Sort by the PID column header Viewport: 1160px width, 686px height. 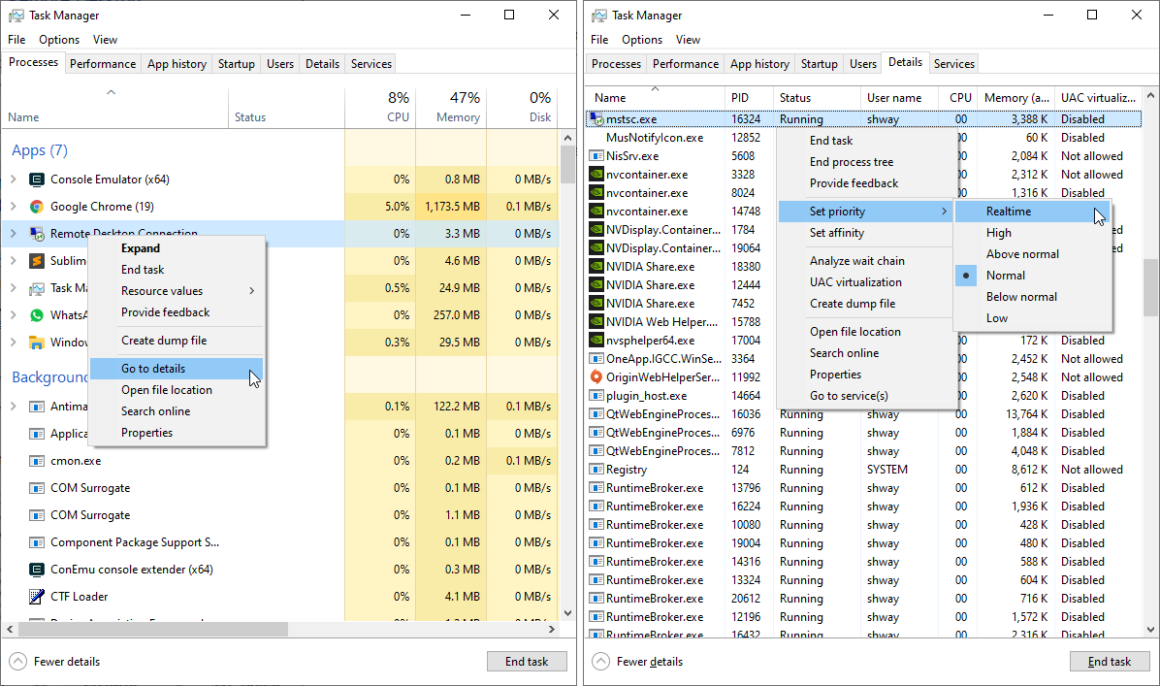tap(749, 98)
